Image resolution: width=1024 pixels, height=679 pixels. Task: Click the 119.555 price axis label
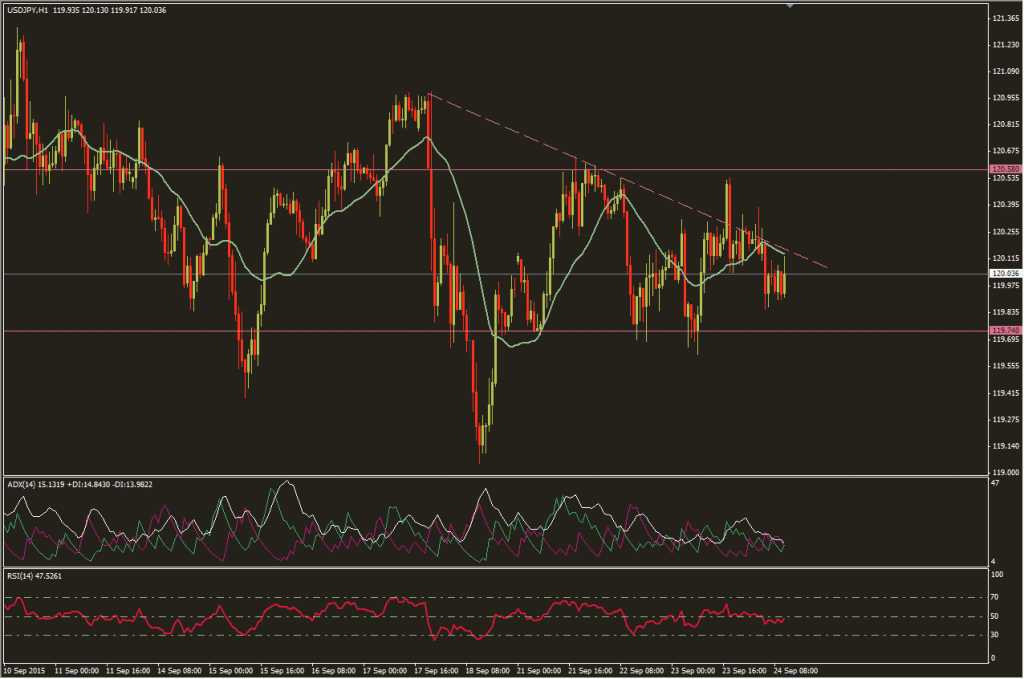point(1006,366)
